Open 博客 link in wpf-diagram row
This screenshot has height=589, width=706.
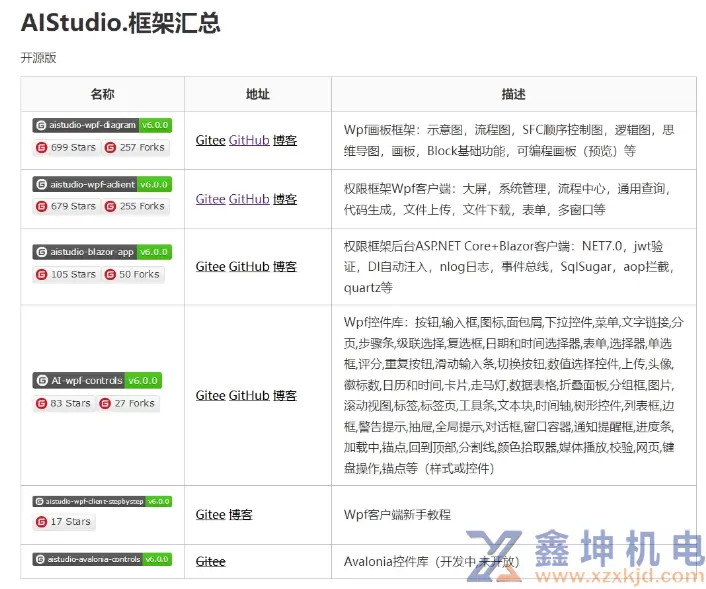pyautogui.click(x=285, y=140)
